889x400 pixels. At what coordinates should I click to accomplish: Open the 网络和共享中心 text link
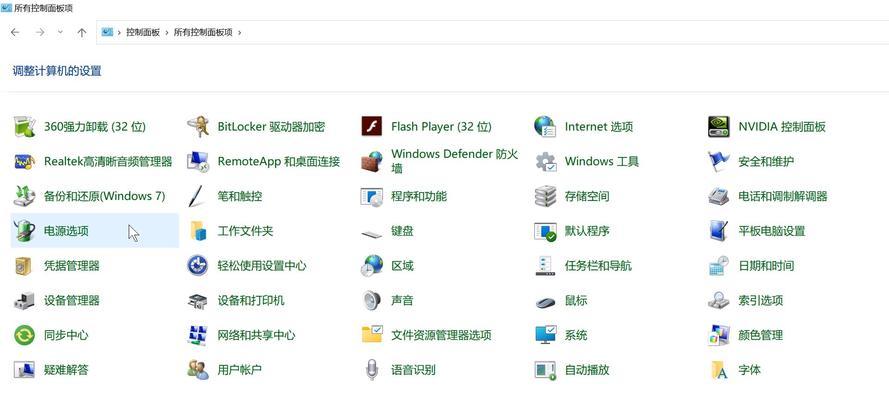[x=256, y=335]
